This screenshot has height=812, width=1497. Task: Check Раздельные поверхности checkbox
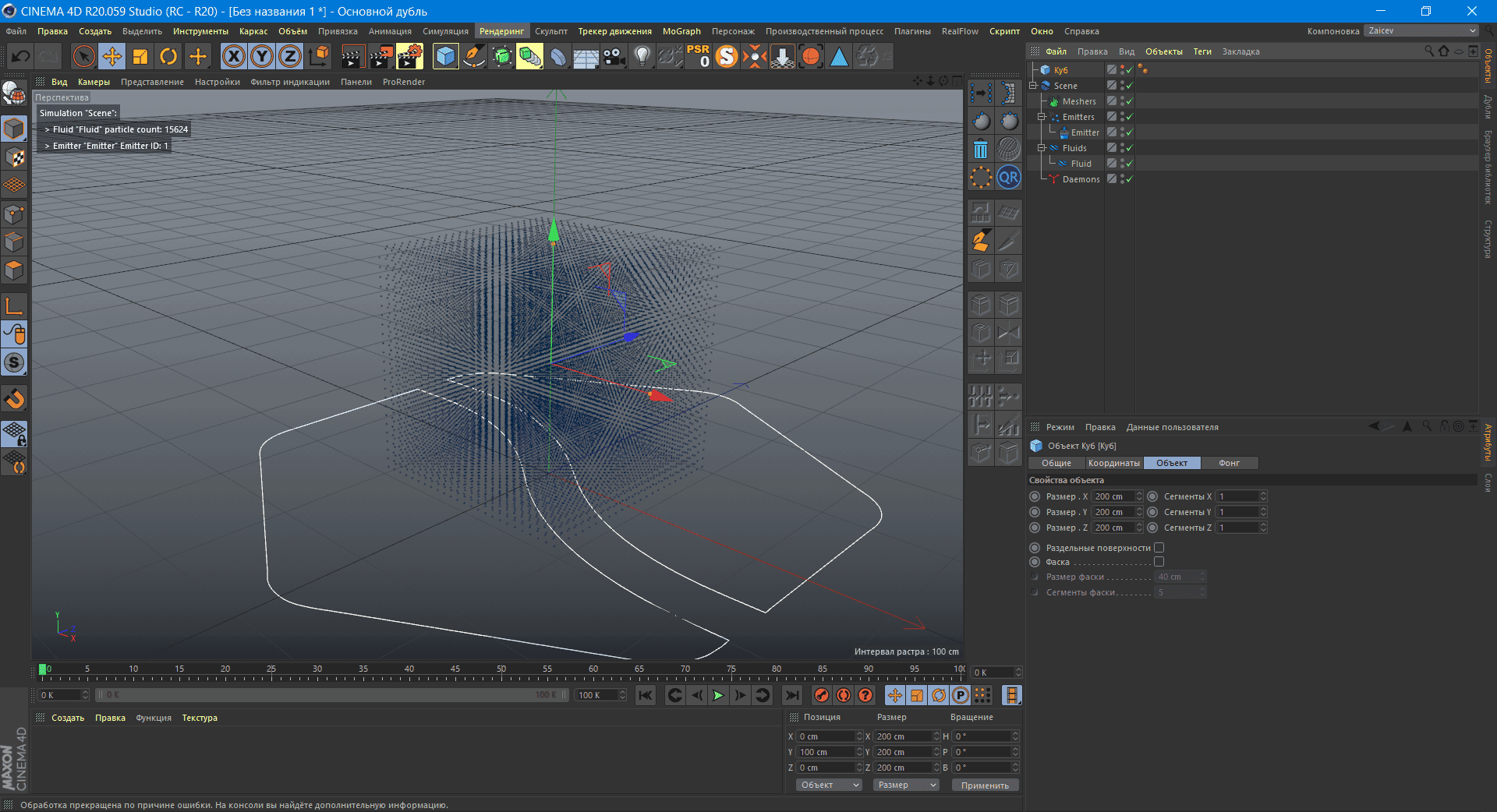click(1159, 548)
